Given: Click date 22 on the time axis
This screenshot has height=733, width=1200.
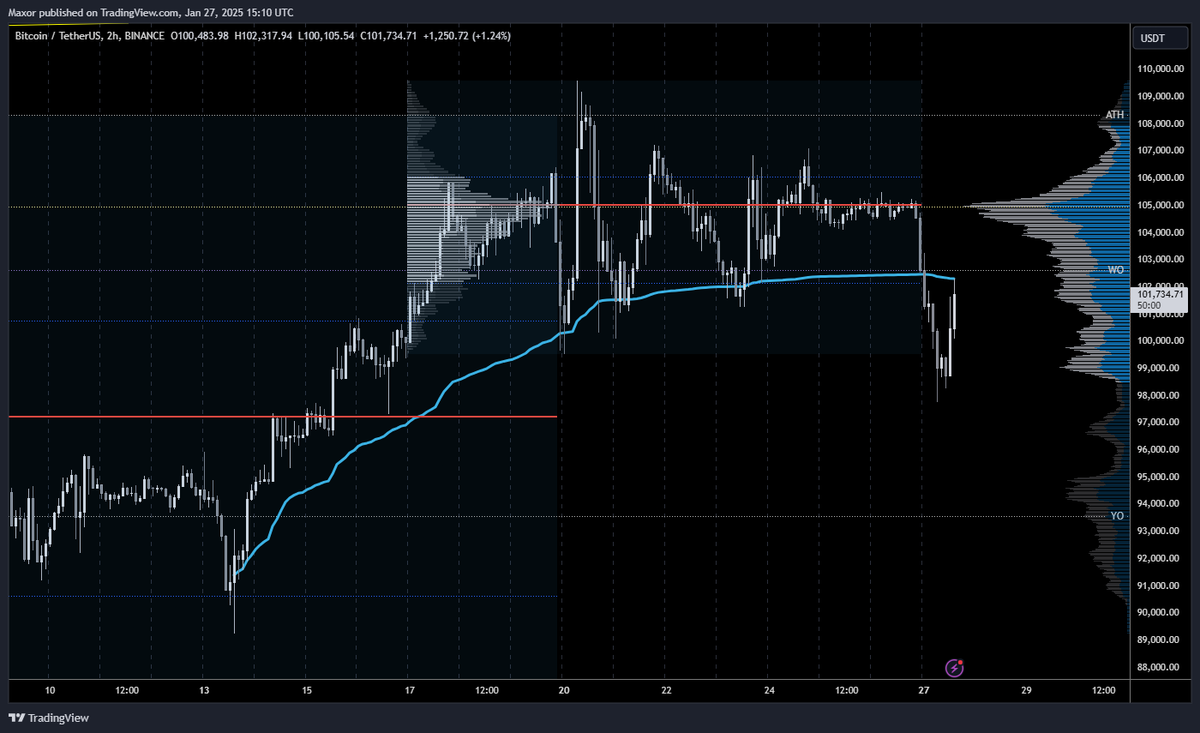Looking at the screenshot, I should (x=666, y=690).
